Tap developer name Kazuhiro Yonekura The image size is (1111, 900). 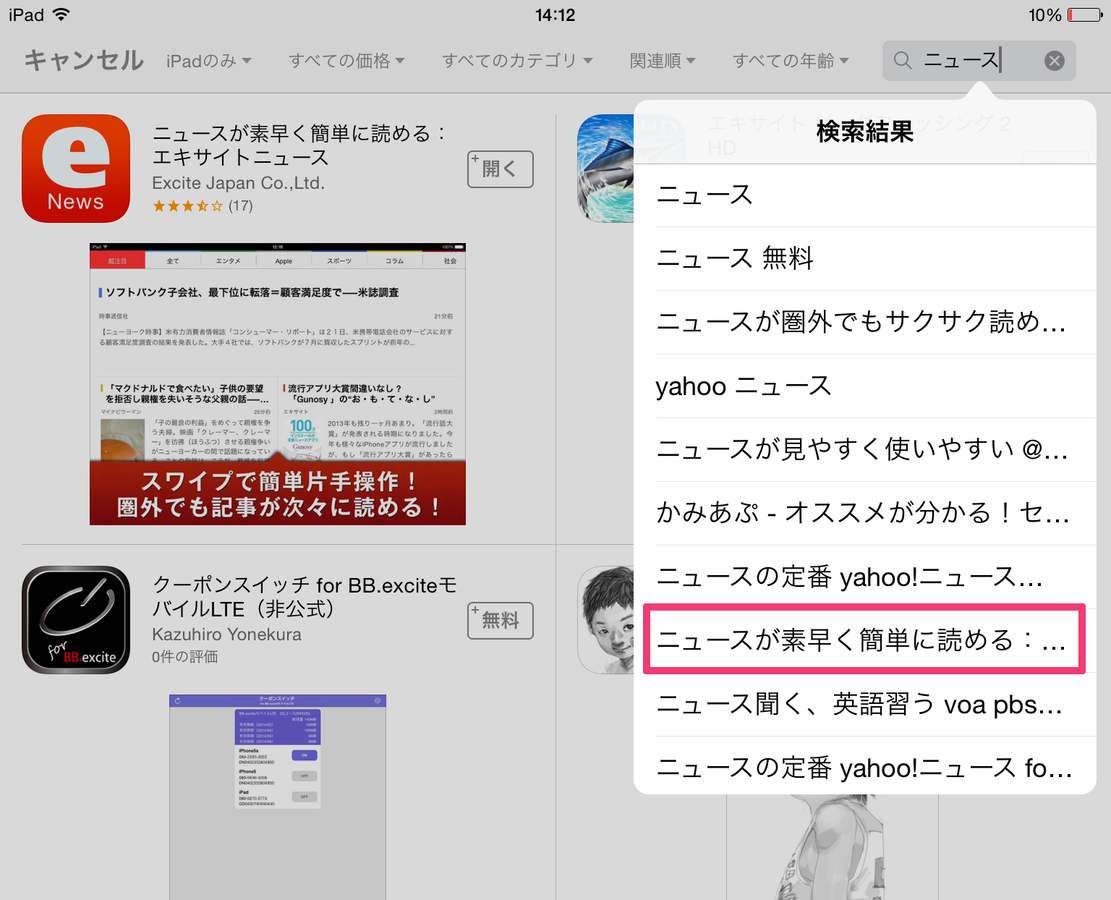[227, 634]
